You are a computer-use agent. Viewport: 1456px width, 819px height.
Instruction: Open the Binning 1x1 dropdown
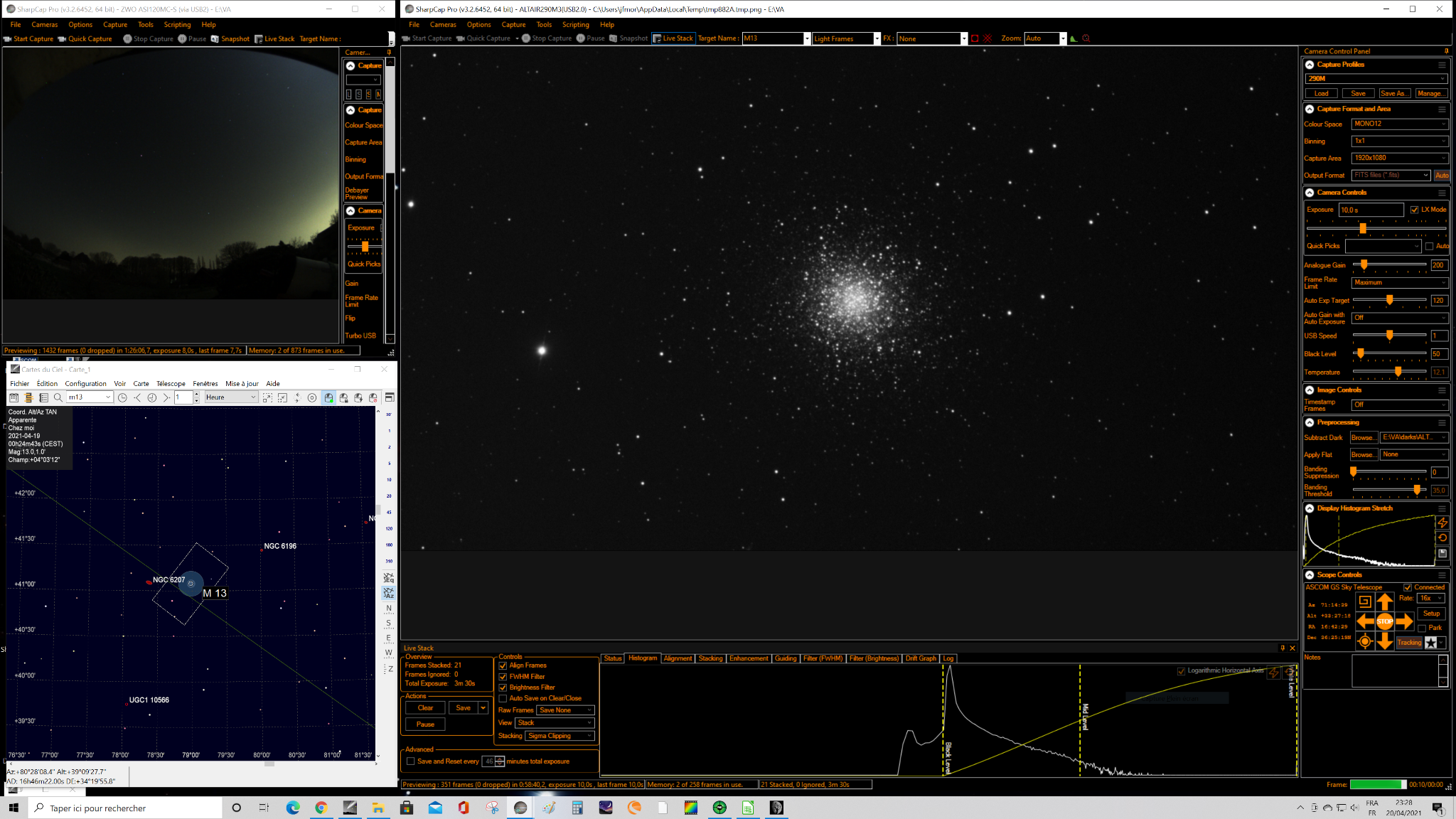click(1399, 141)
